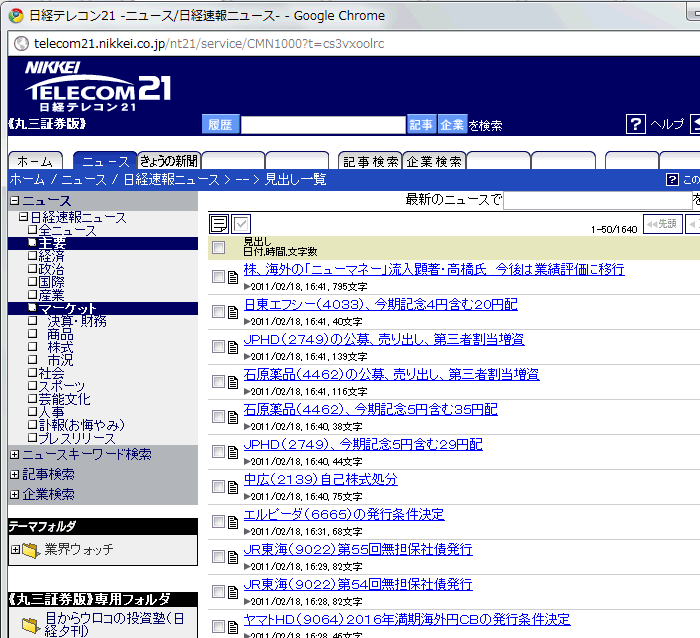Screen dimensions: 700x638
Task: Select 決算・財務 under マーケット
Action: (x=77, y=321)
